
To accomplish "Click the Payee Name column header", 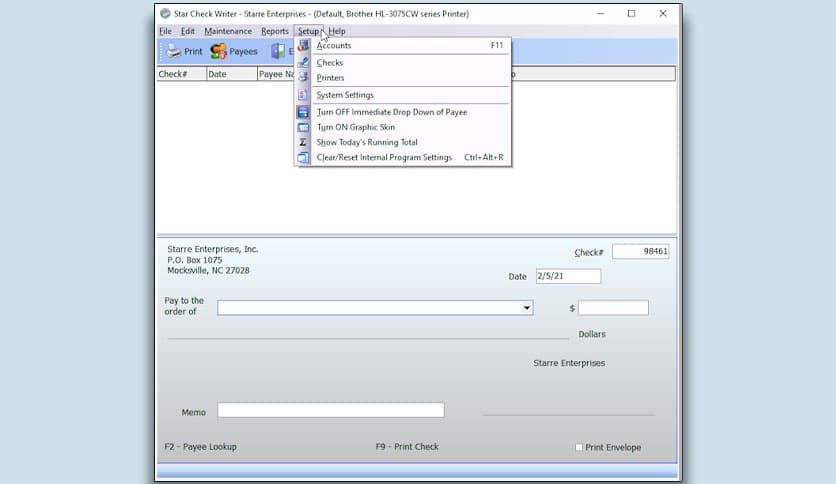I will click(276, 74).
